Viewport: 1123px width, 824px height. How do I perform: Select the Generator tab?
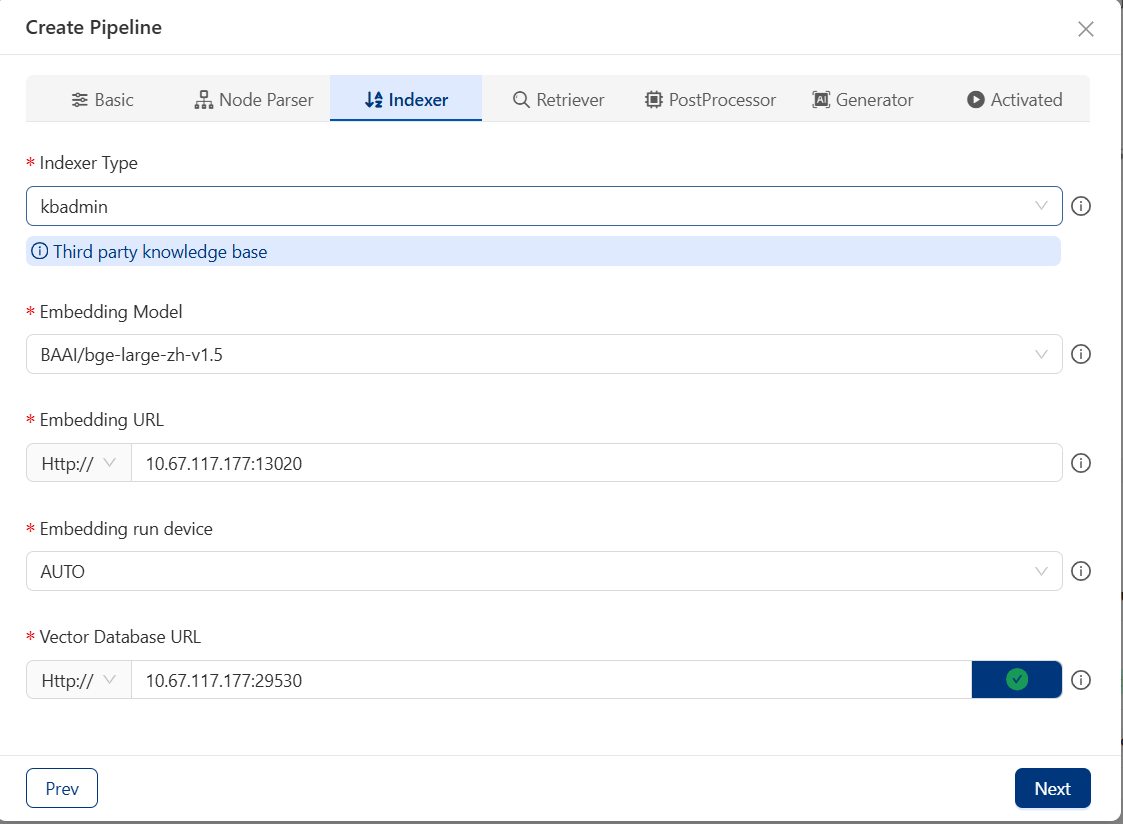point(862,100)
